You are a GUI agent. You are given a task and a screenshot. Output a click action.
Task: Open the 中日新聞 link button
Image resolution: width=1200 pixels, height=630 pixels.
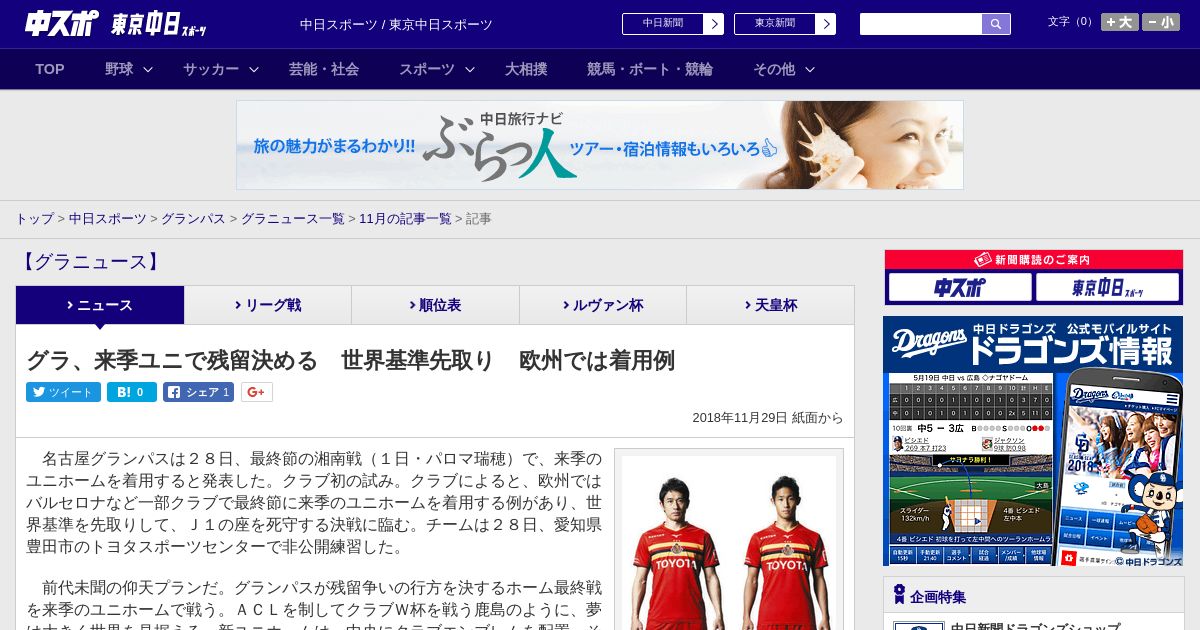(663, 24)
